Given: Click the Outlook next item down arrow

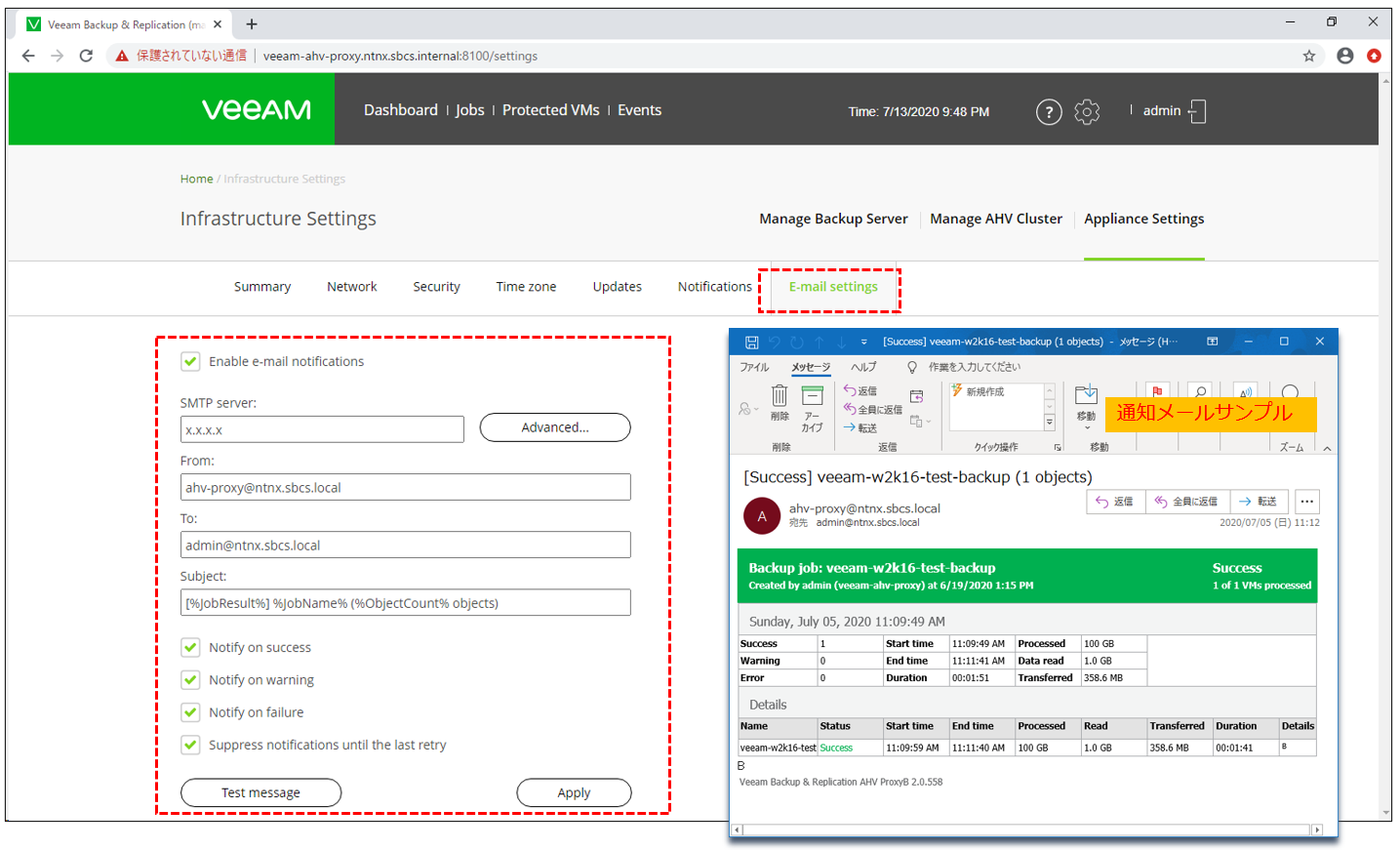Looking at the screenshot, I should pos(841,342).
